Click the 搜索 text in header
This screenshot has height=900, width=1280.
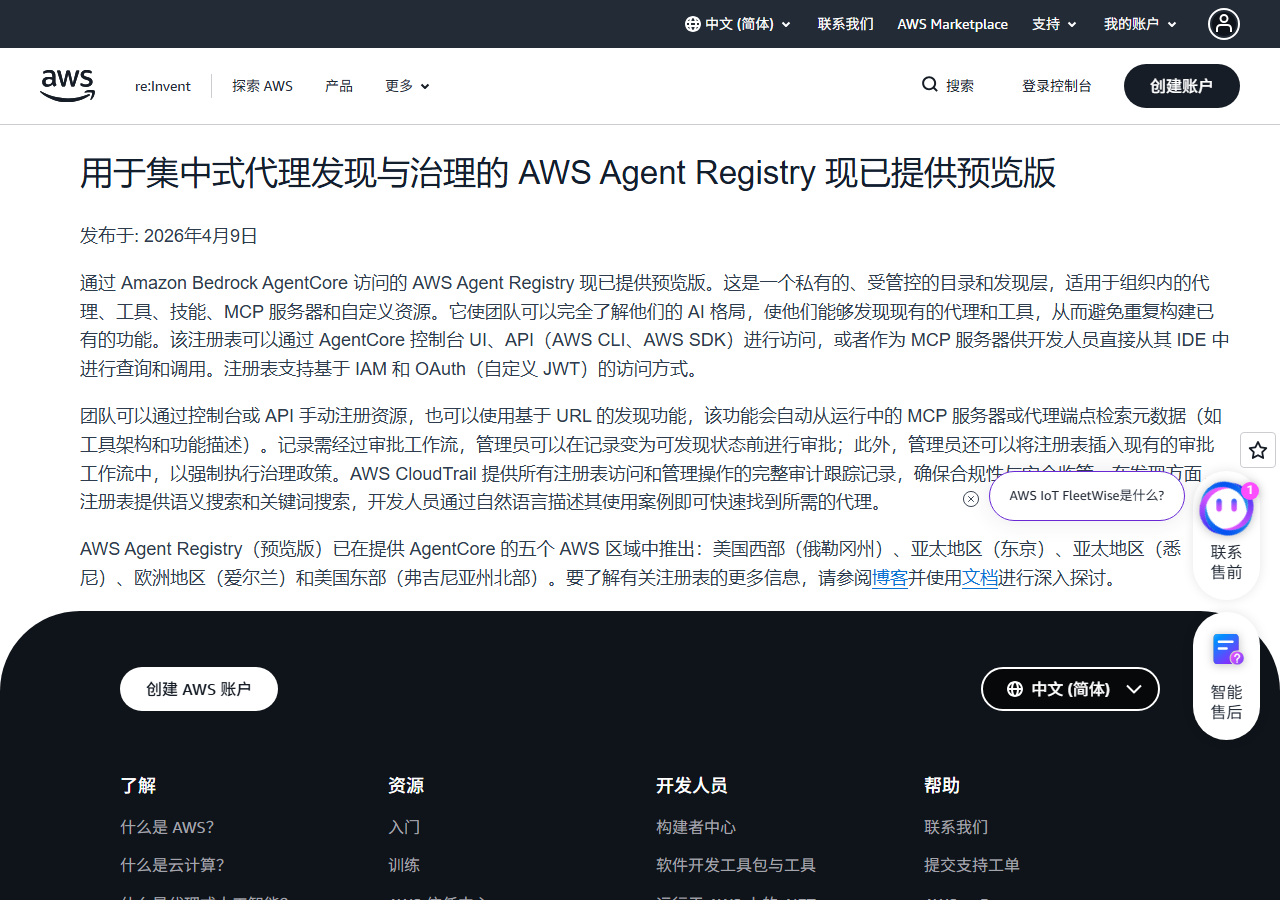coord(960,86)
